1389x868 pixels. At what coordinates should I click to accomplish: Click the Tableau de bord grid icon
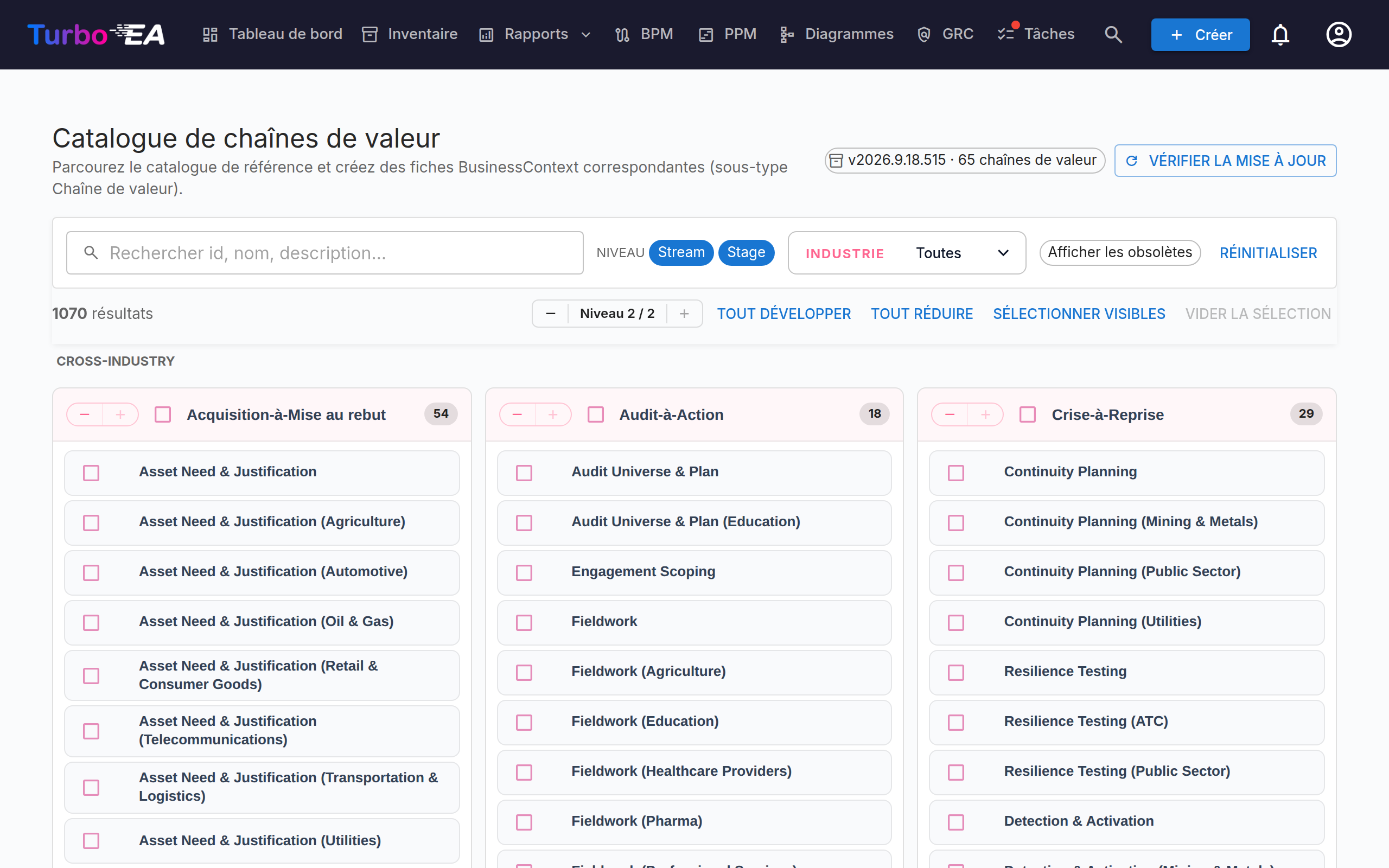pyautogui.click(x=210, y=34)
